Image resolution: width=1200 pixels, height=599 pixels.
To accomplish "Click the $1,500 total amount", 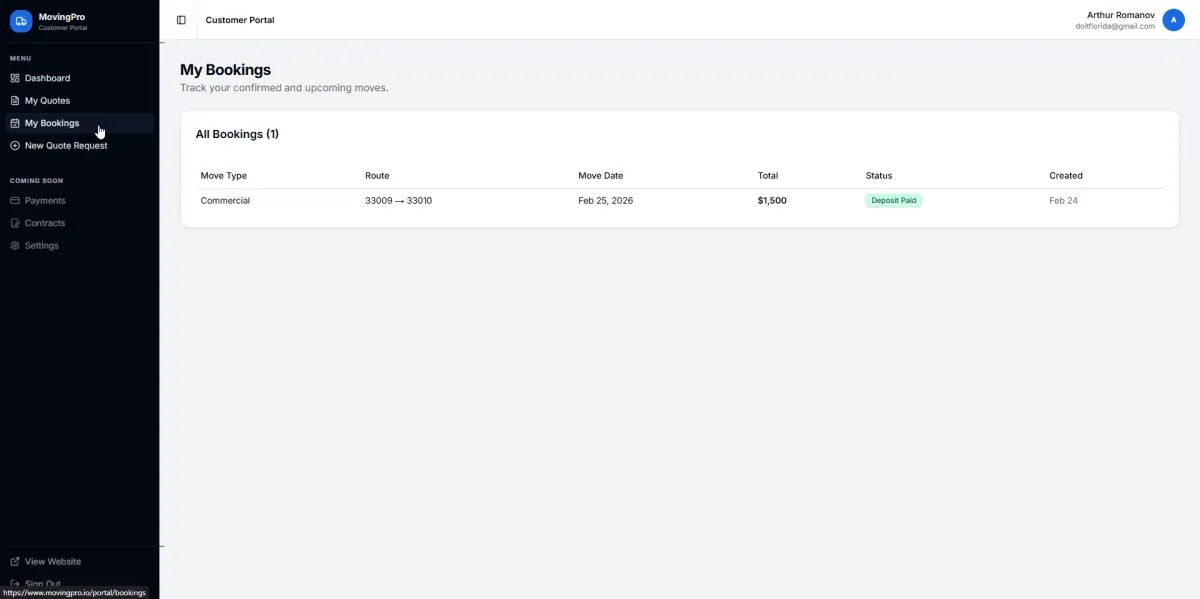I will (x=772, y=201).
